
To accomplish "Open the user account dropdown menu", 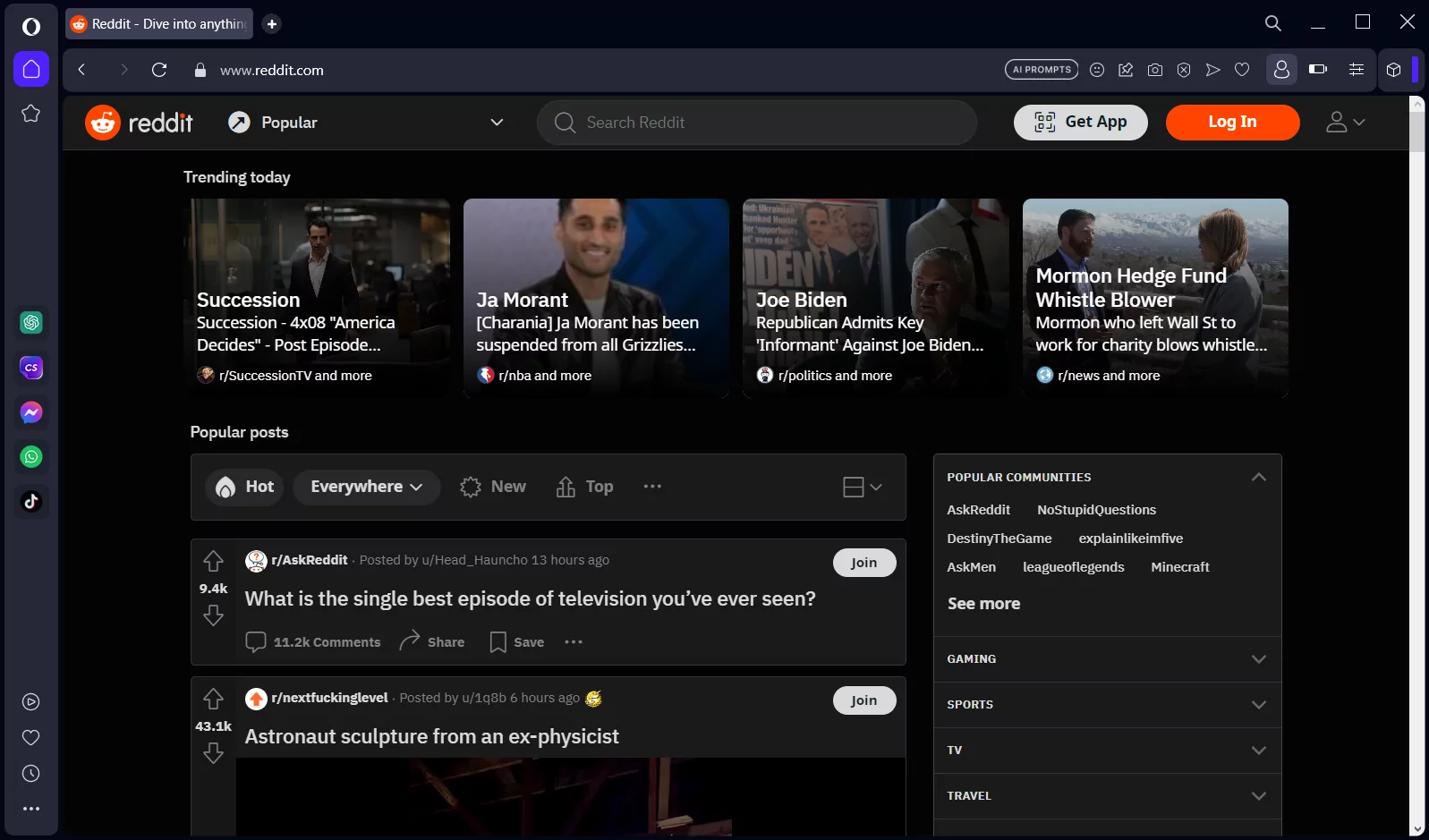I will pyautogui.click(x=1345, y=123).
